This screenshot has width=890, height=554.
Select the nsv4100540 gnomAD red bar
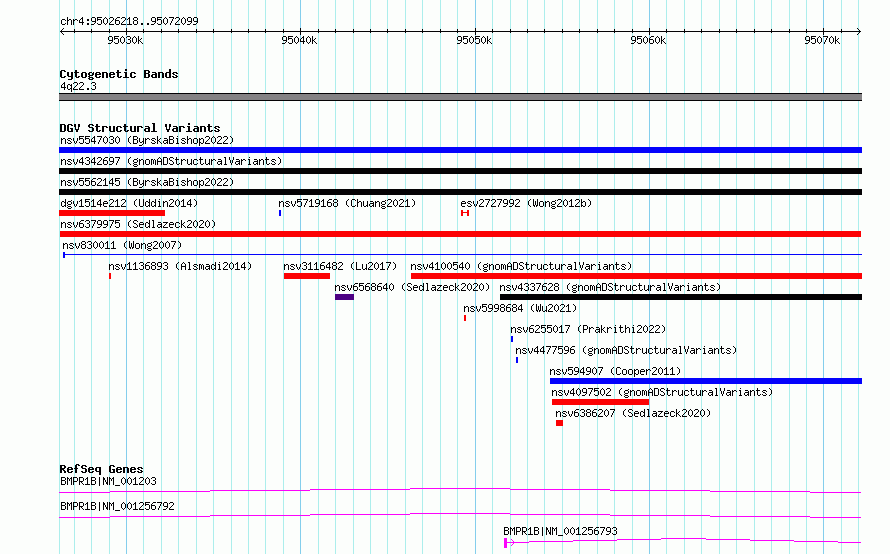[636, 276]
